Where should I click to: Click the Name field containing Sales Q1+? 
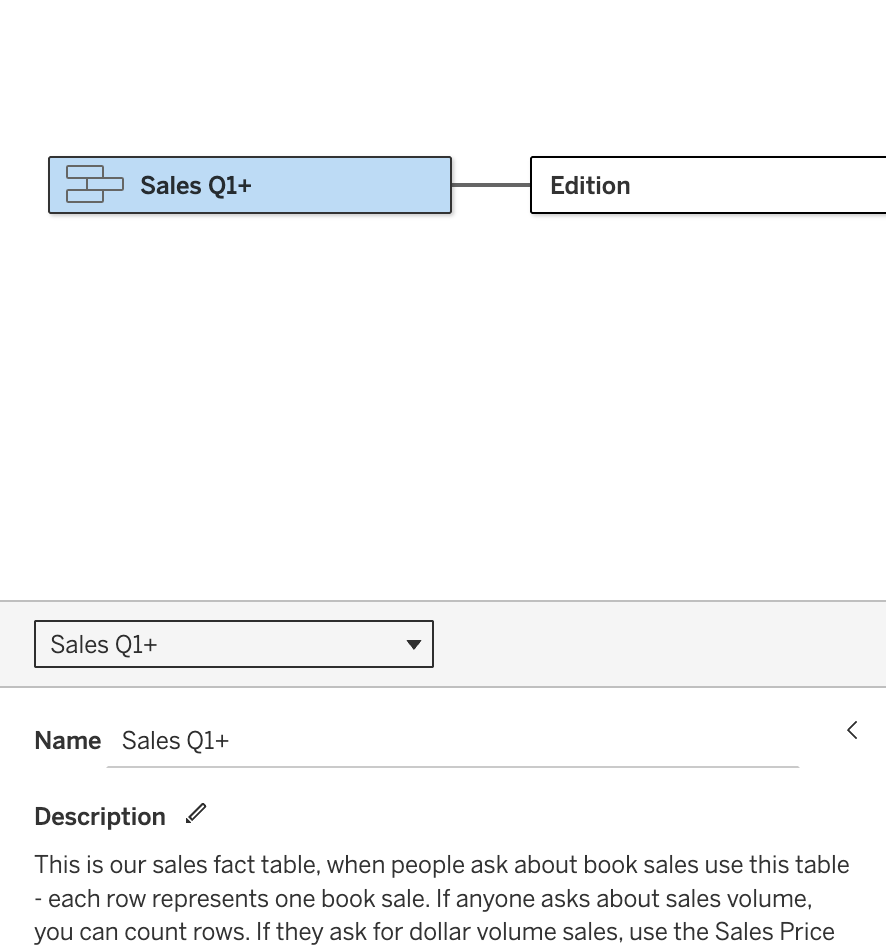coord(453,741)
